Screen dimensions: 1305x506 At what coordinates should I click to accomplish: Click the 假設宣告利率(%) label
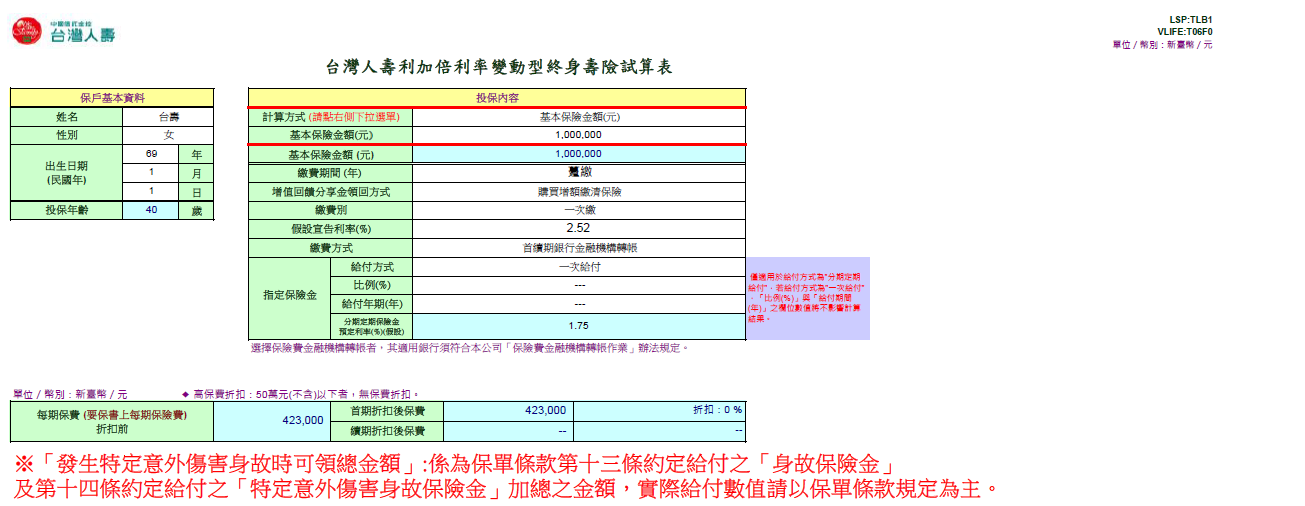(330, 229)
